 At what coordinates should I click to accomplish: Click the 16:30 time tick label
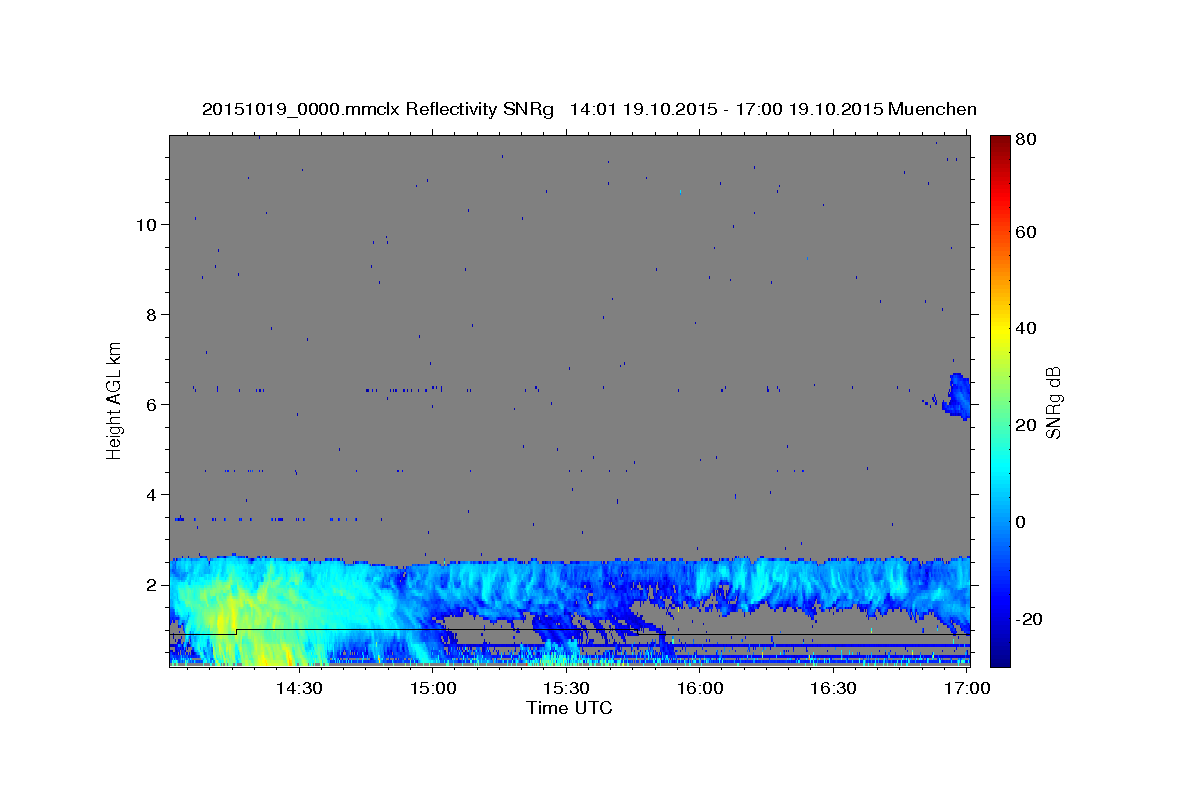coord(833,688)
